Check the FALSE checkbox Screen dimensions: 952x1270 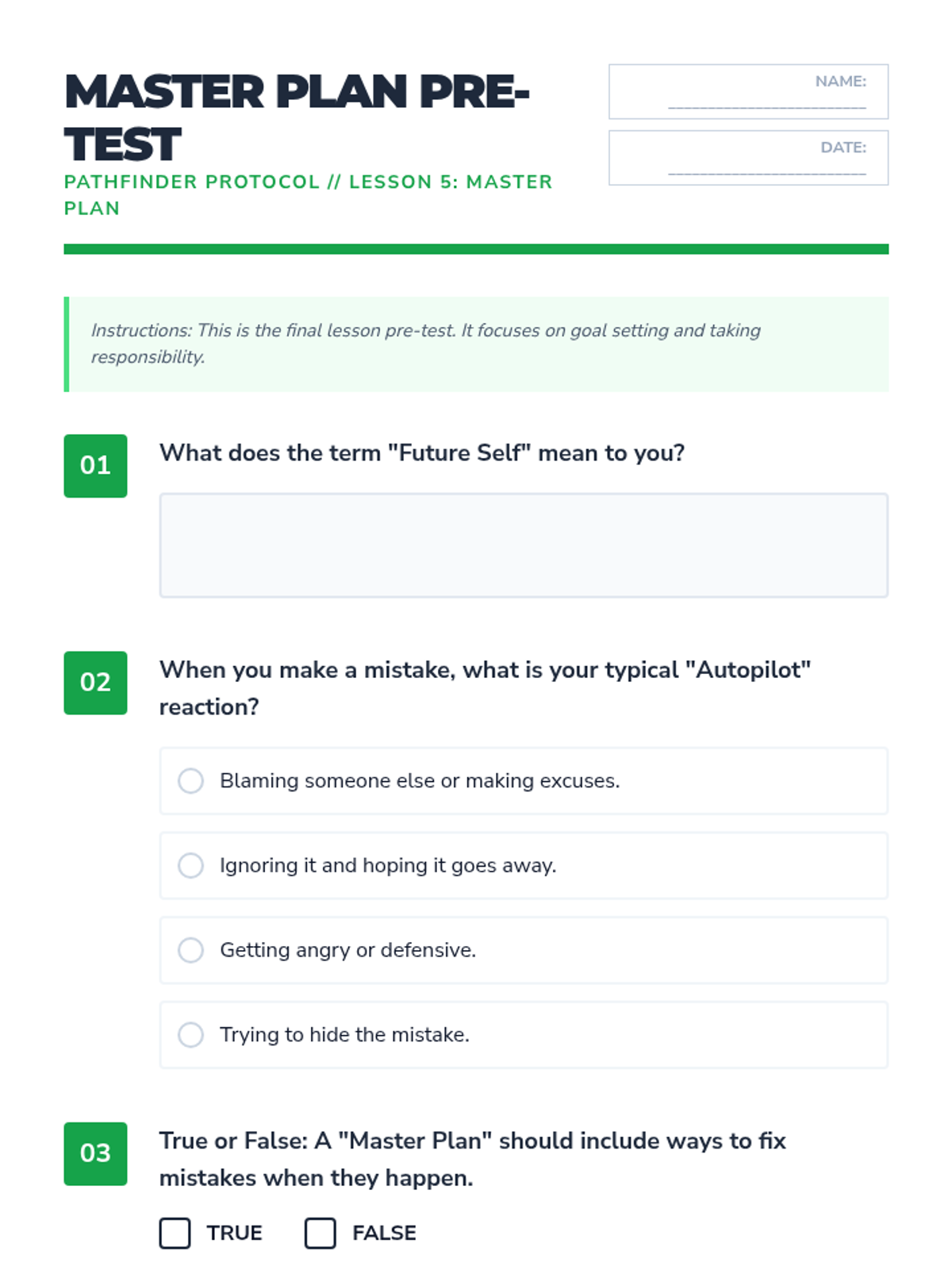click(x=321, y=1233)
